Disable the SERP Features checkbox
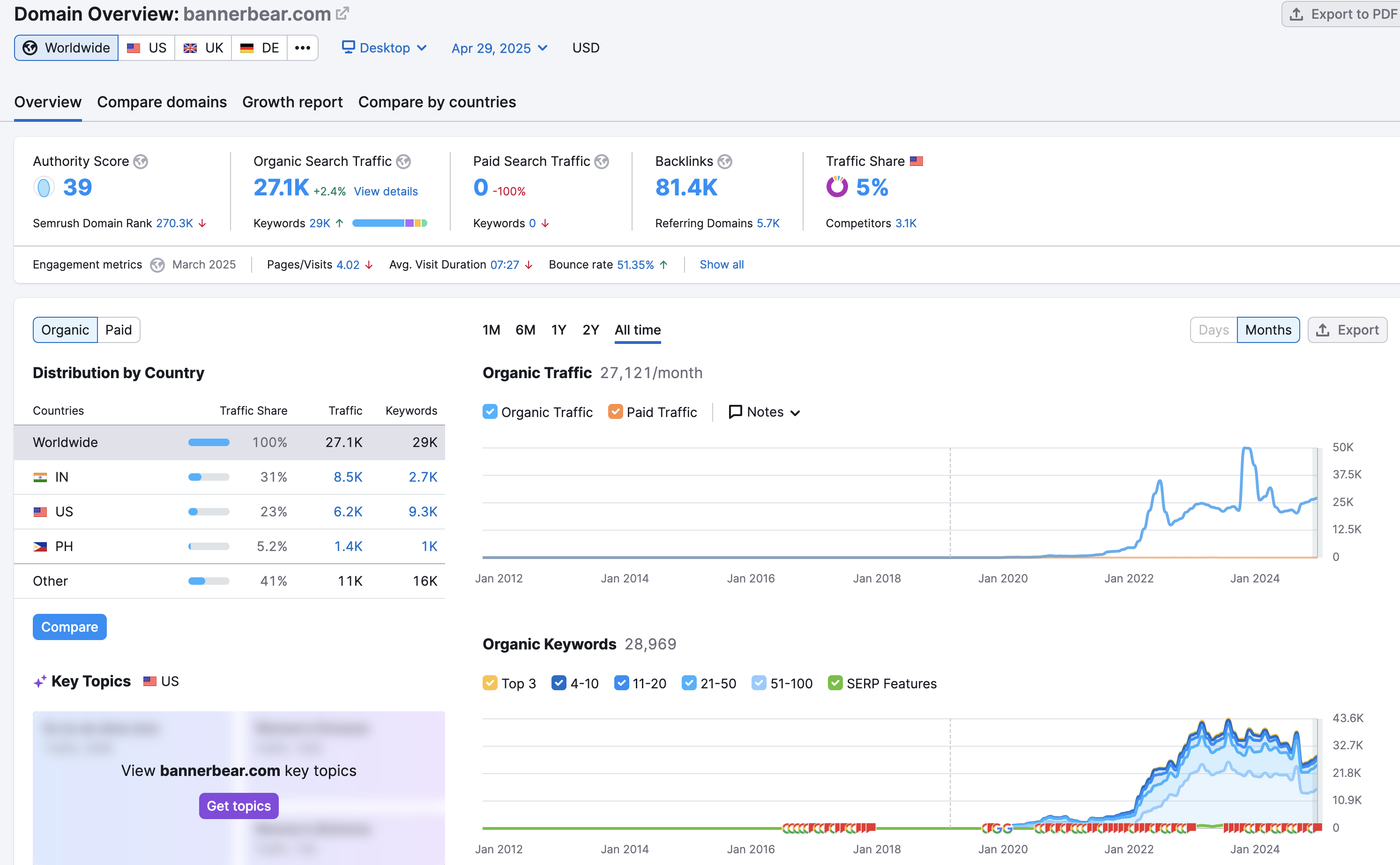Image resolution: width=1400 pixels, height=865 pixels. [x=835, y=683]
